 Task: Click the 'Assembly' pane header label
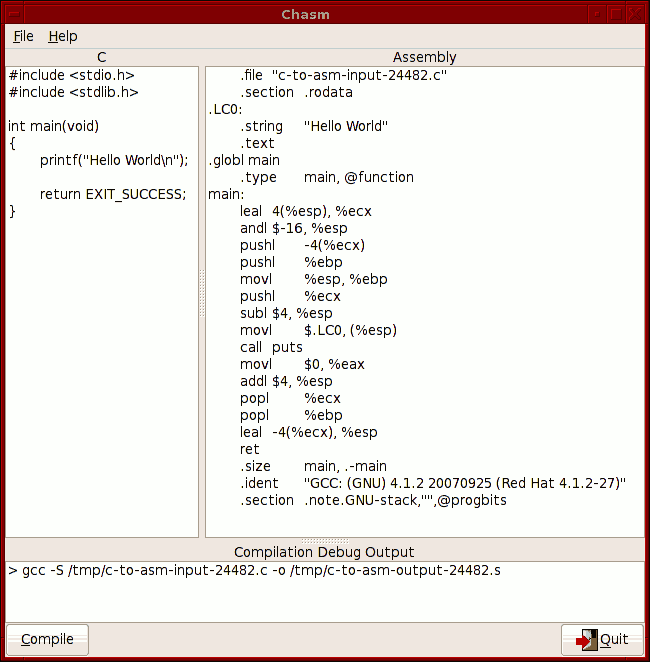(x=425, y=57)
